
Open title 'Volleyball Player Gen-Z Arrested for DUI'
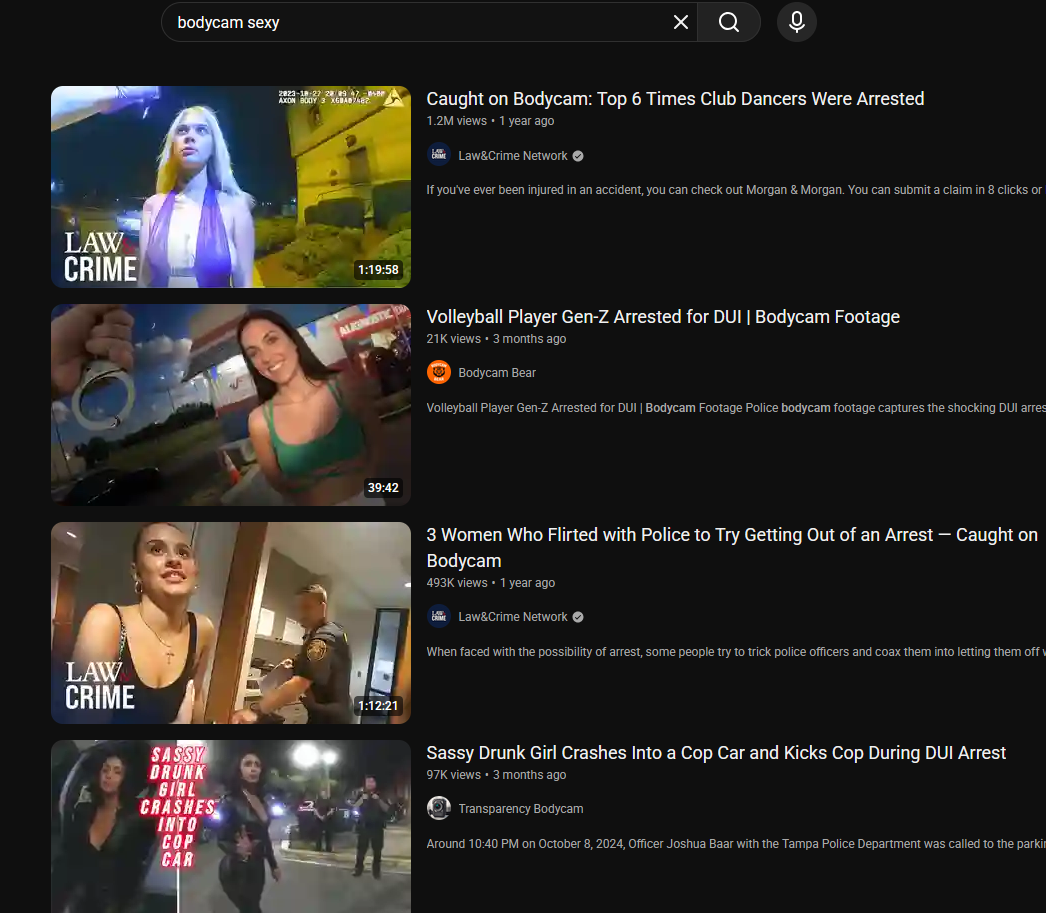click(663, 317)
